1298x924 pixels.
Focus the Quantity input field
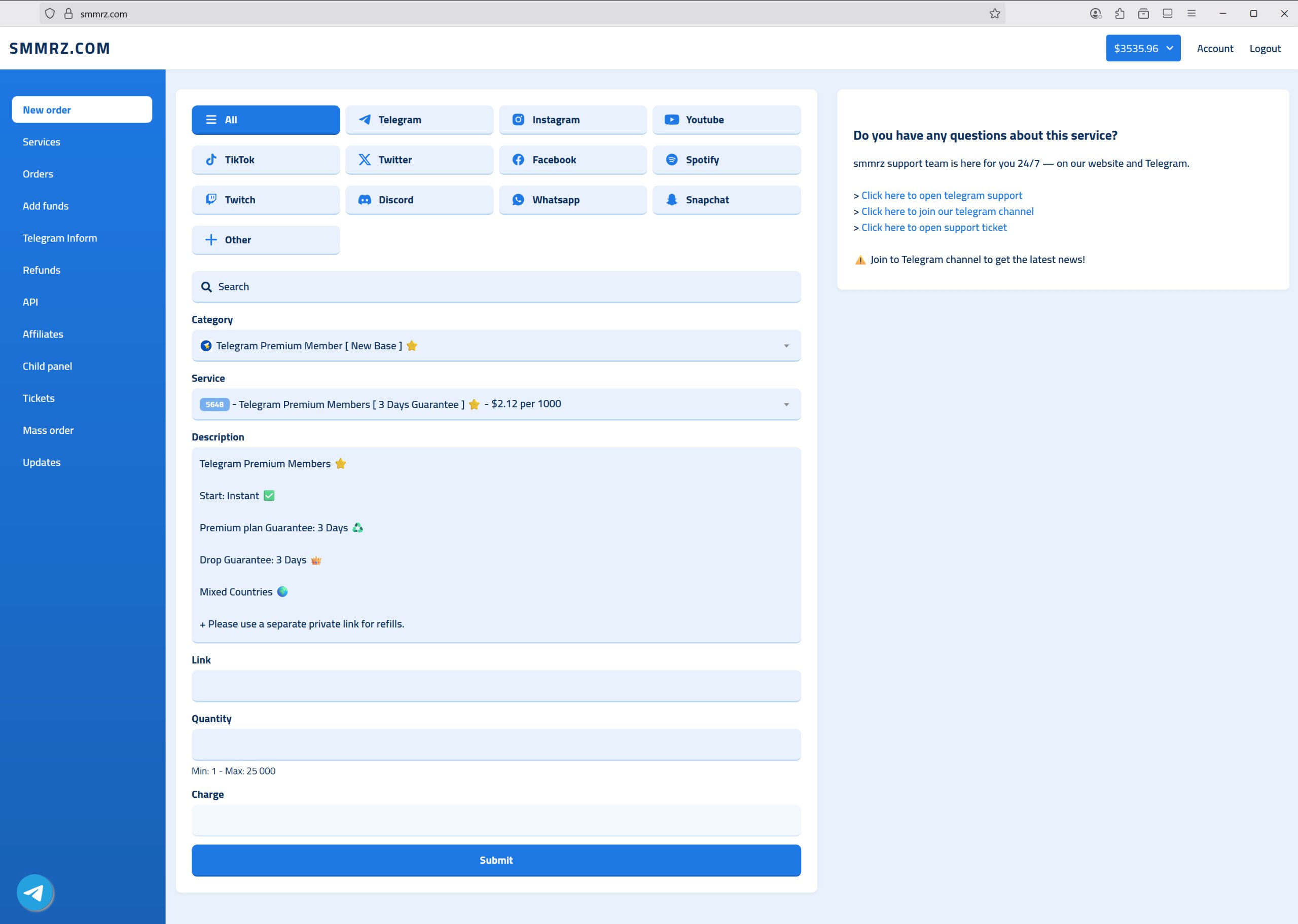pyautogui.click(x=496, y=744)
